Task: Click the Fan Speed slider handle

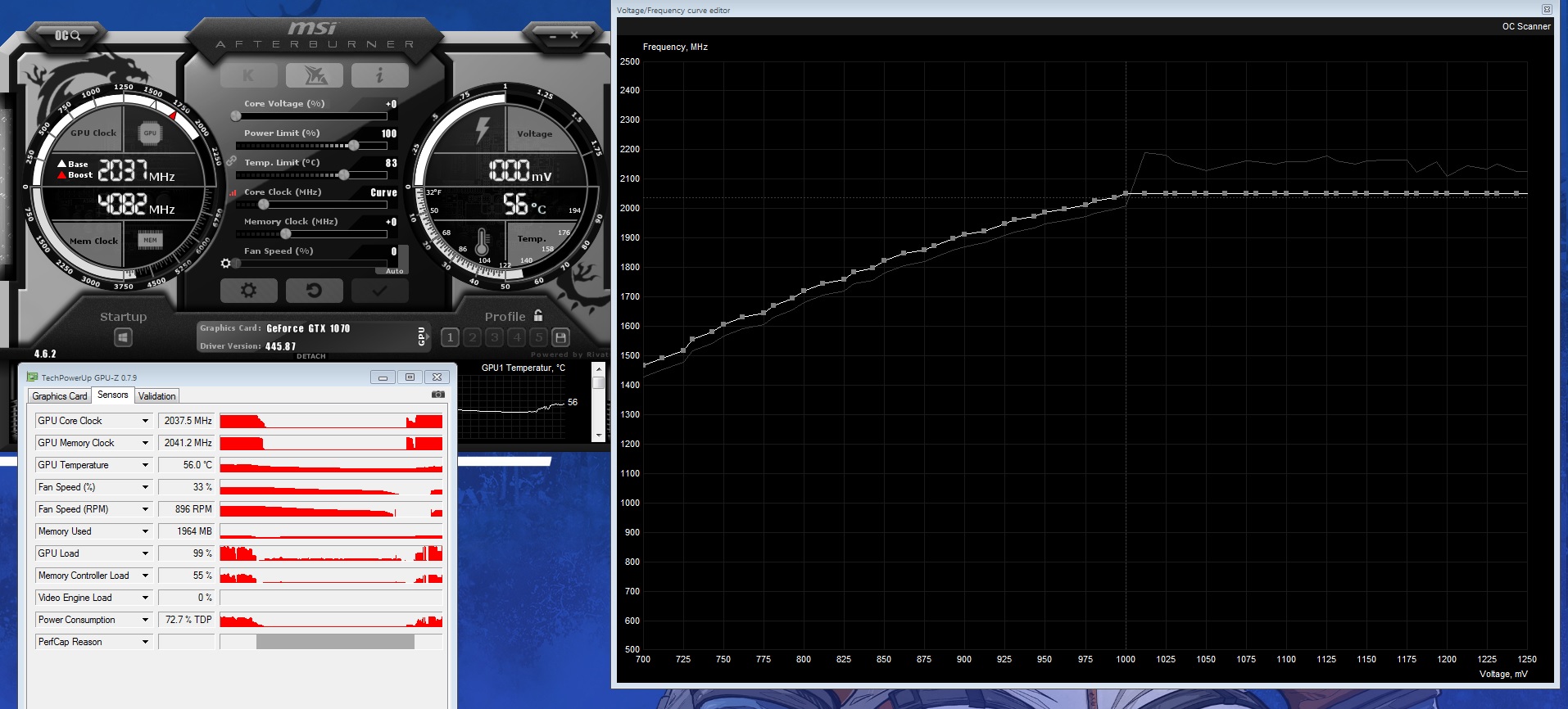Action: pyautogui.click(x=237, y=263)
